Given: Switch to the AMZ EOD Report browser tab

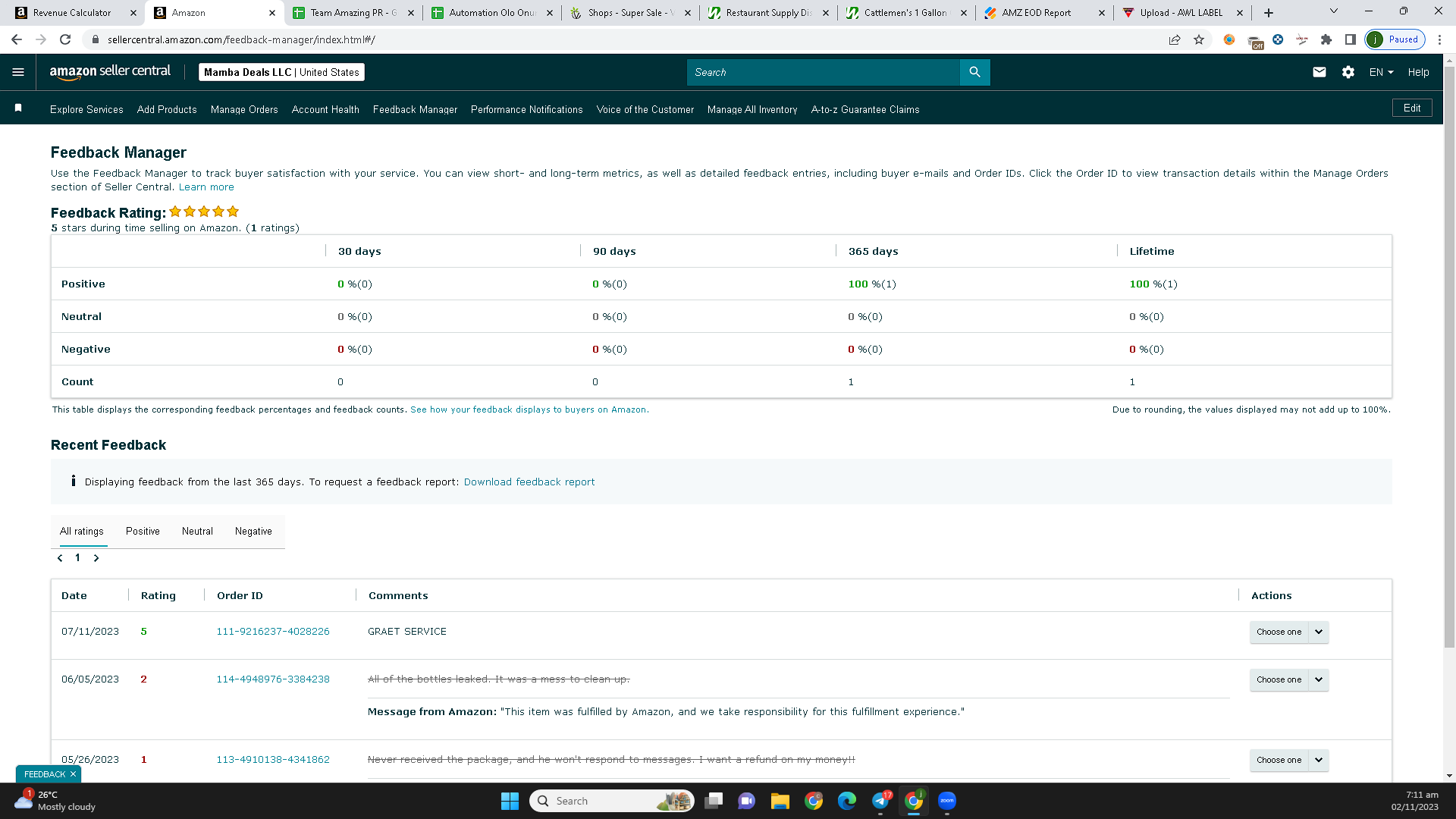Looking at the screenshot, I should [1045, 13].
